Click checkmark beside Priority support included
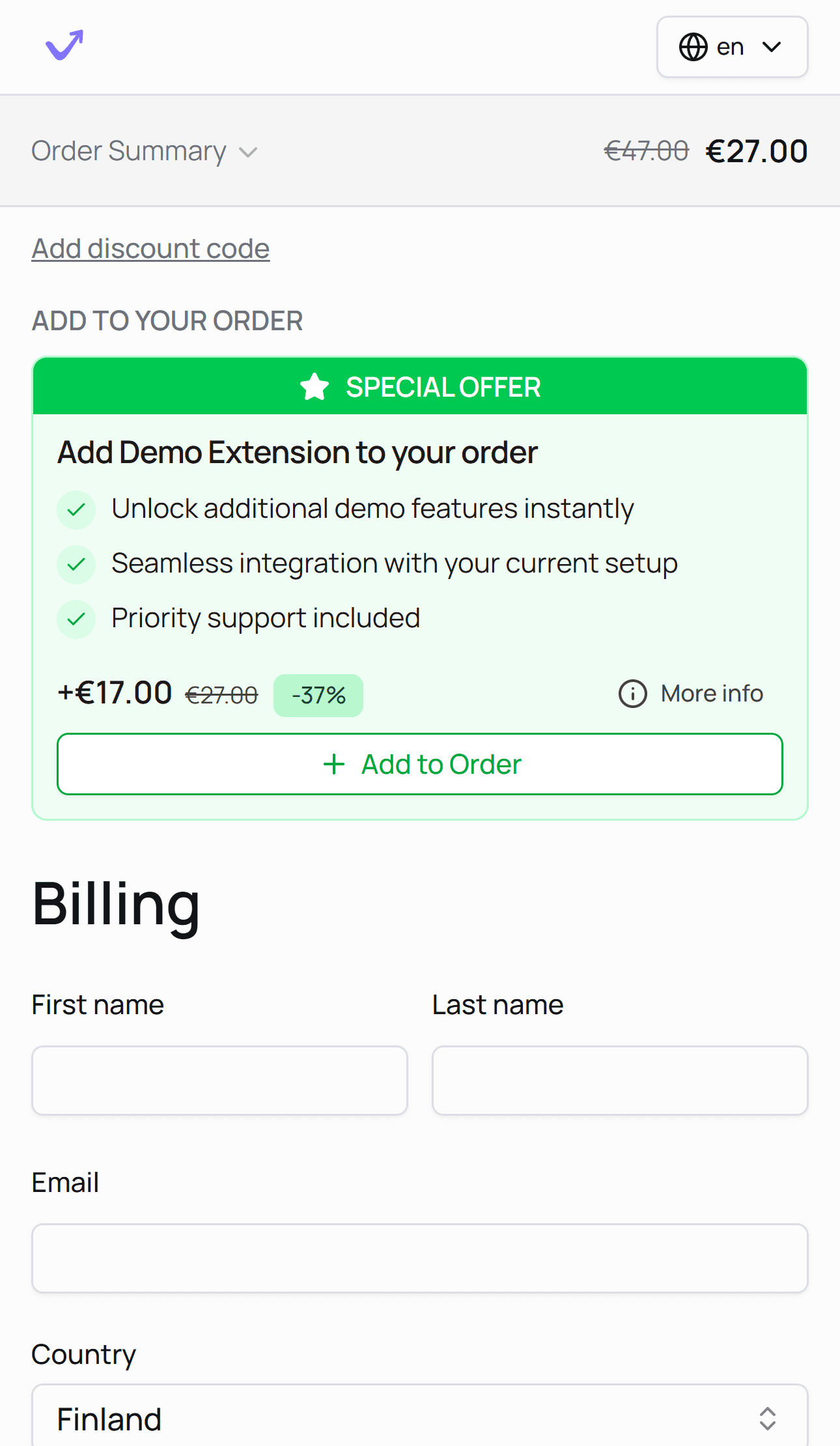Screen dimensions: 840x1446 [x=76, y=619]
